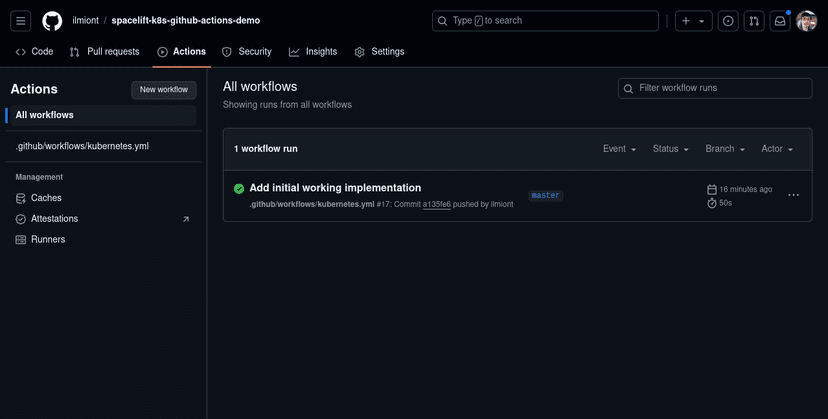Image resolution: width=828 pixels, height=419 pixels.
Task: Click the filter magnifier icon
Action: (x=628, y=89)
